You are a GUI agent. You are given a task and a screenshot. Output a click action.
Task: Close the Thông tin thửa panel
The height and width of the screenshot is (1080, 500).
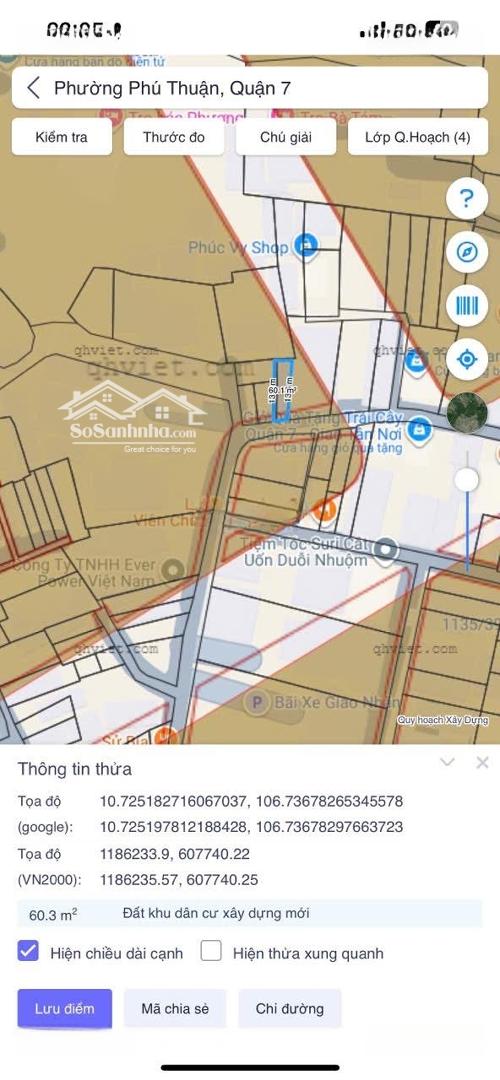coord(482,762)
